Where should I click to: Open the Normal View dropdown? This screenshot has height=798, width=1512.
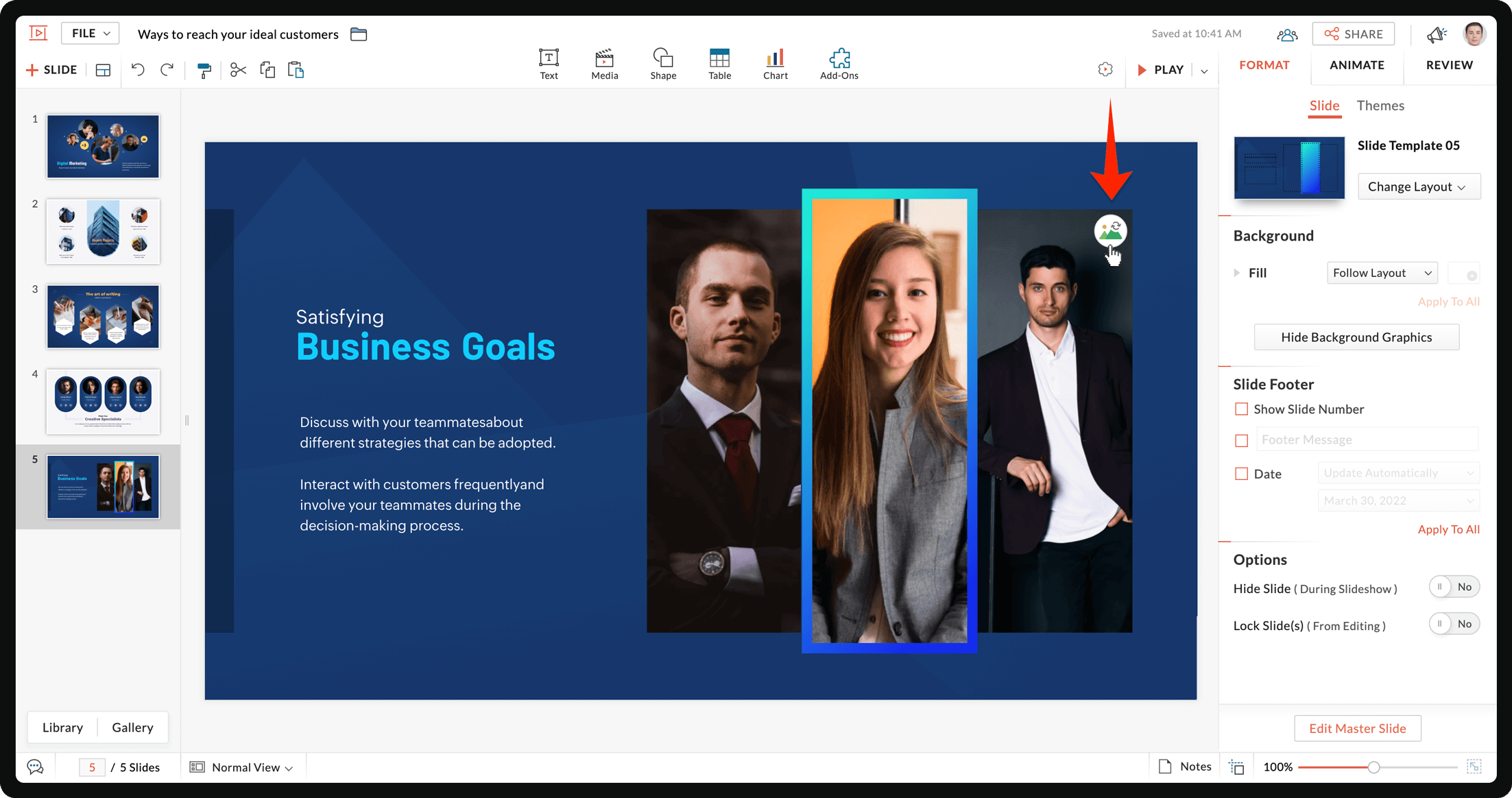[x=251, y=767]
